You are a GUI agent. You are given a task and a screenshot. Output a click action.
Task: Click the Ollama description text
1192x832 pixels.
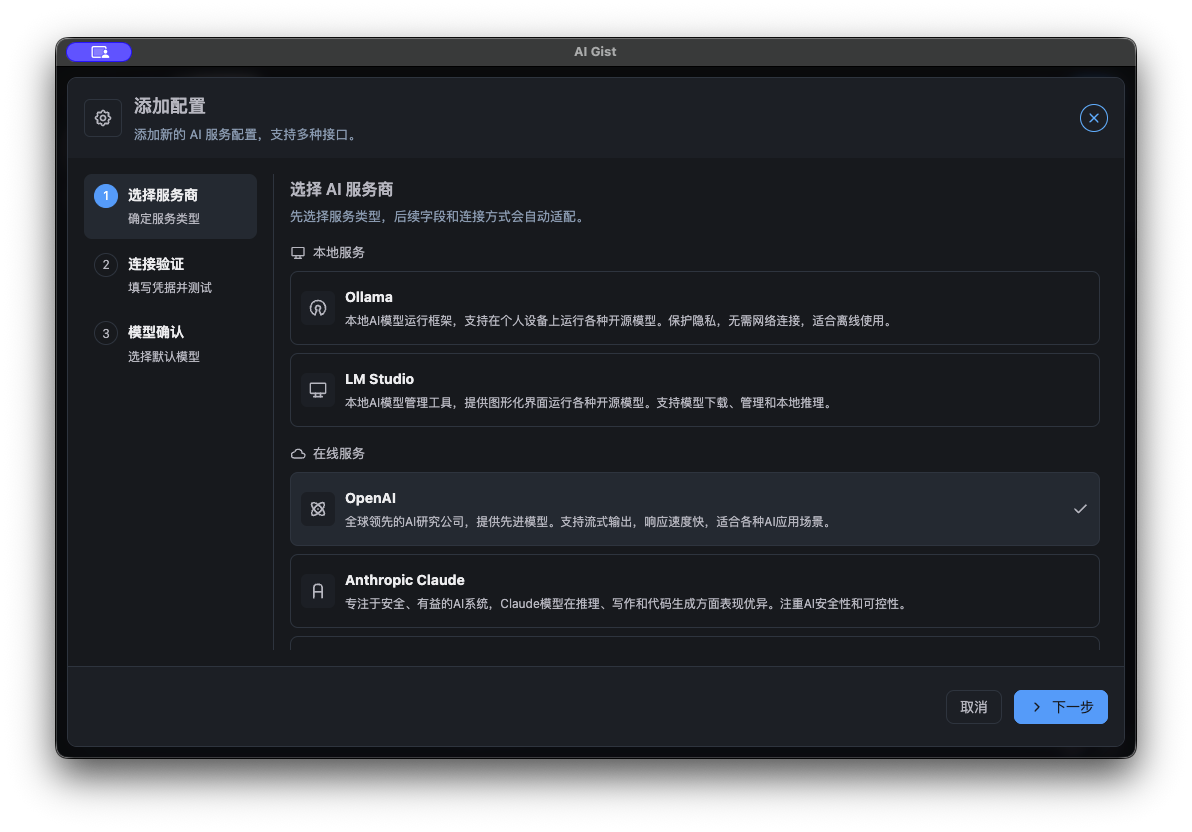[x=620, y=321]
